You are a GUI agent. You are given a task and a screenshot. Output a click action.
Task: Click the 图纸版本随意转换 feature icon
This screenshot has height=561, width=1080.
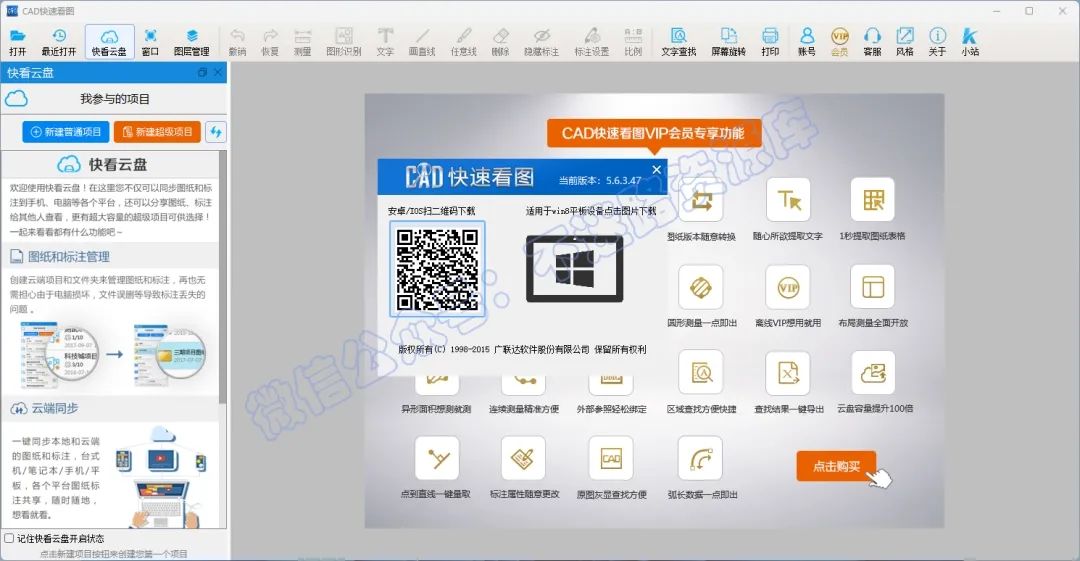point(700,200)
